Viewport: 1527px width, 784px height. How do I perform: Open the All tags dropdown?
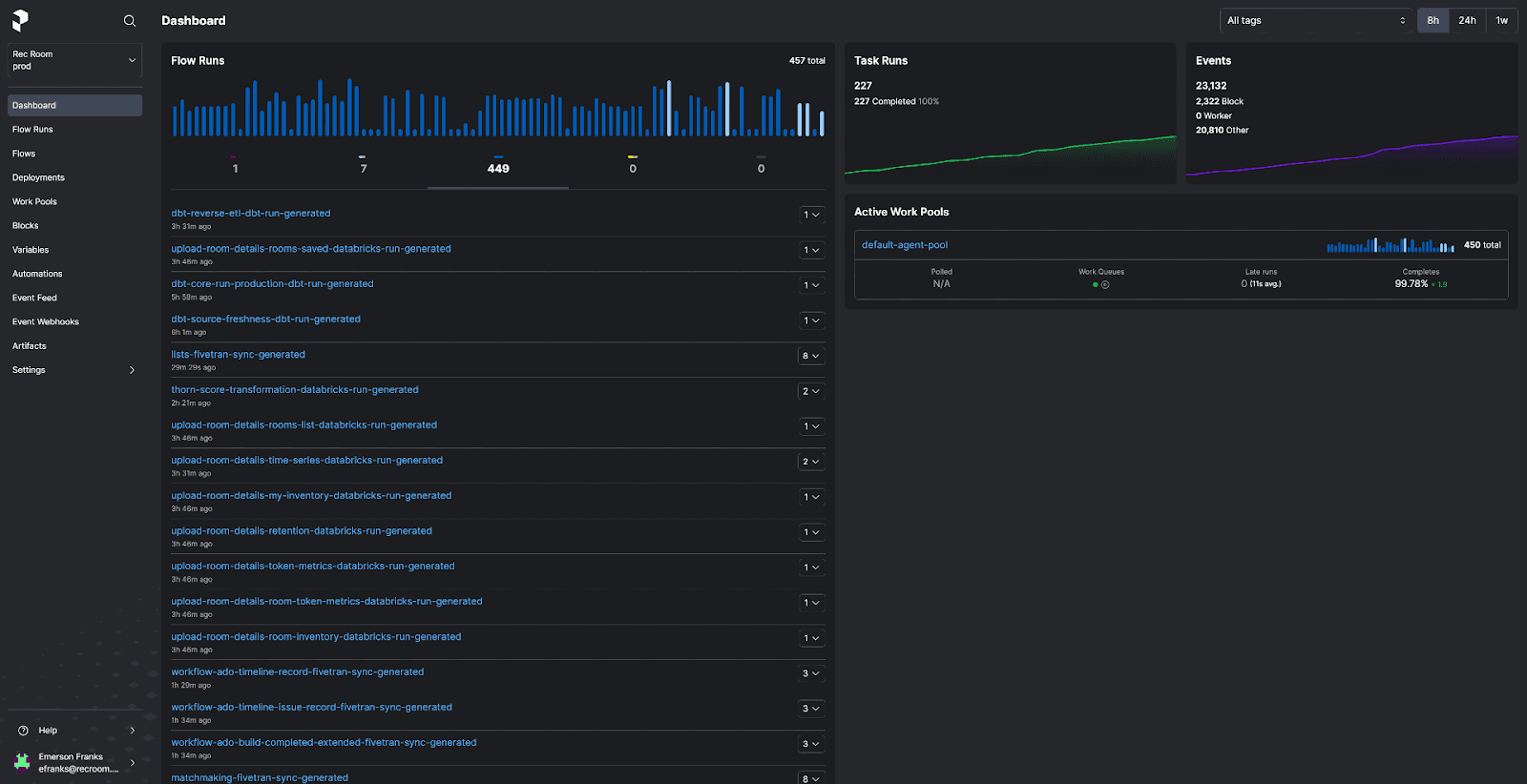pyautogui.click(x=1315, y=20)
